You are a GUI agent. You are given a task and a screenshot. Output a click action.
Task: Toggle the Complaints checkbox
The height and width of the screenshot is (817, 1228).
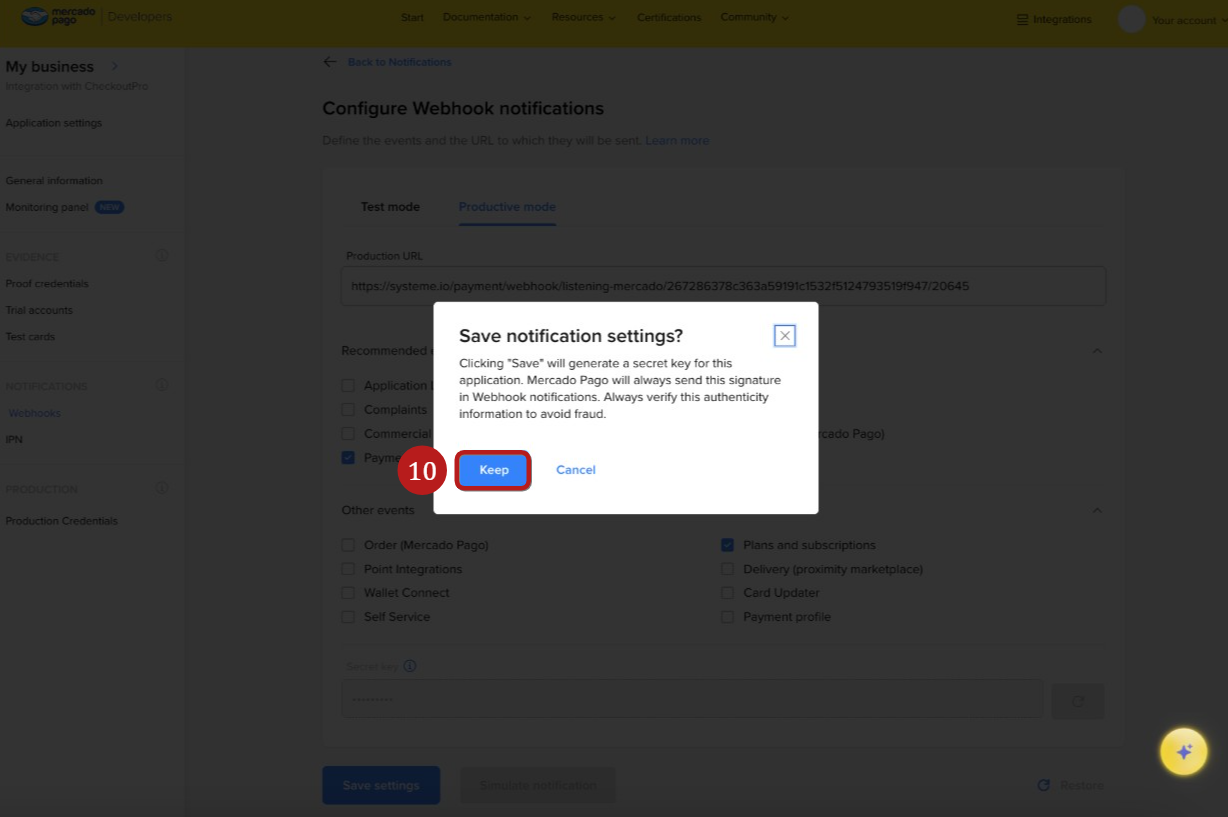(x=348, y=410)
